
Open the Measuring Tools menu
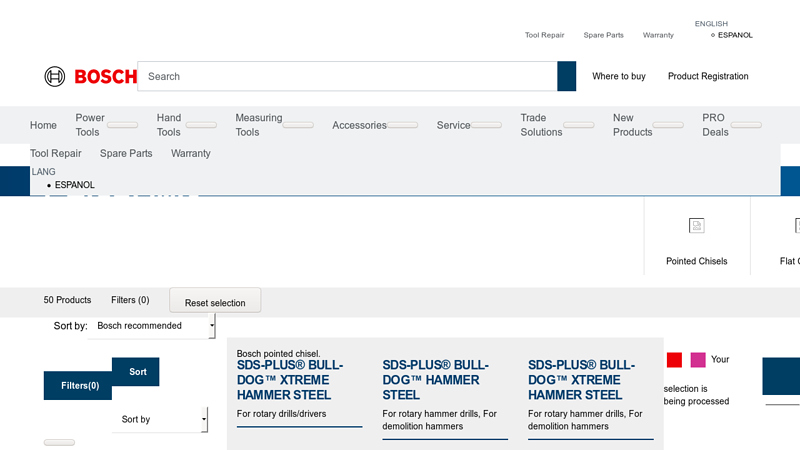coord(258,125)
